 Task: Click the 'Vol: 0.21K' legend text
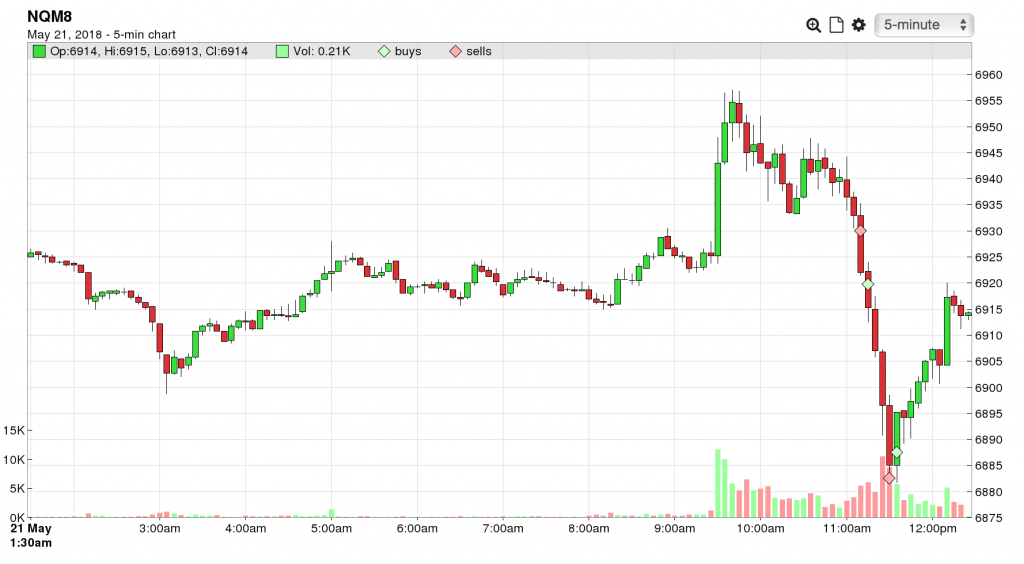pyautogui.click(x=321, y=52)
